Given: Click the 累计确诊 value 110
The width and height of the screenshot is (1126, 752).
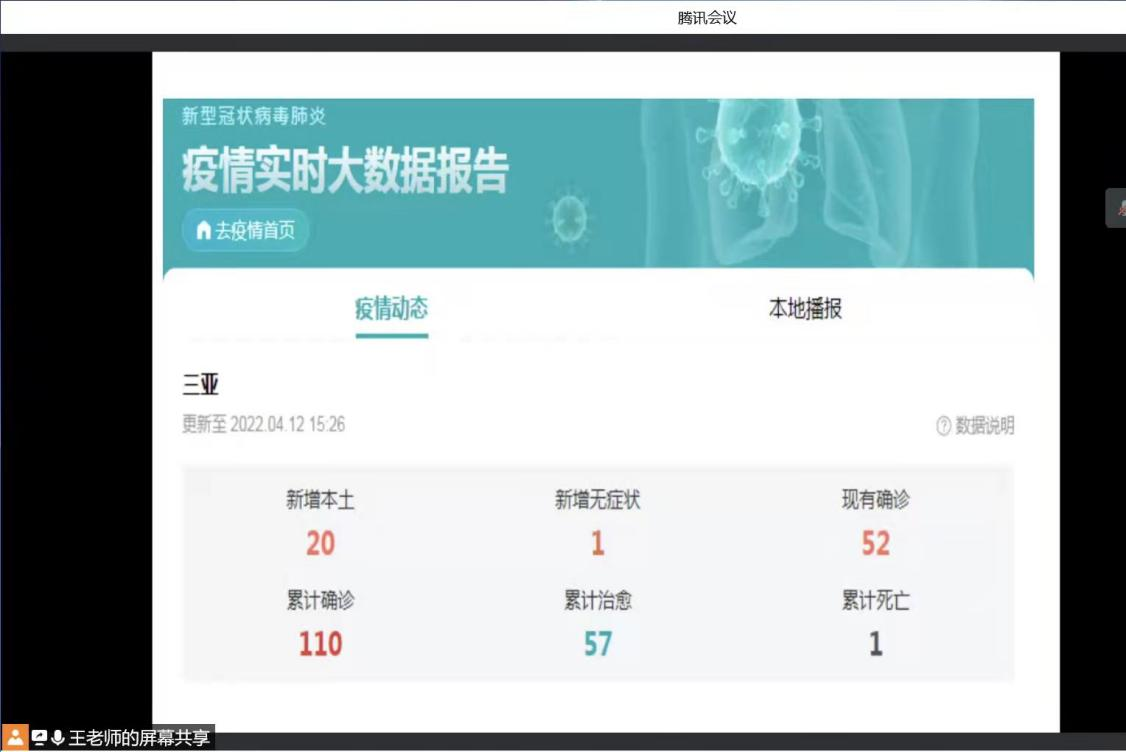Looking at the screenshot, I should (320, 644).
